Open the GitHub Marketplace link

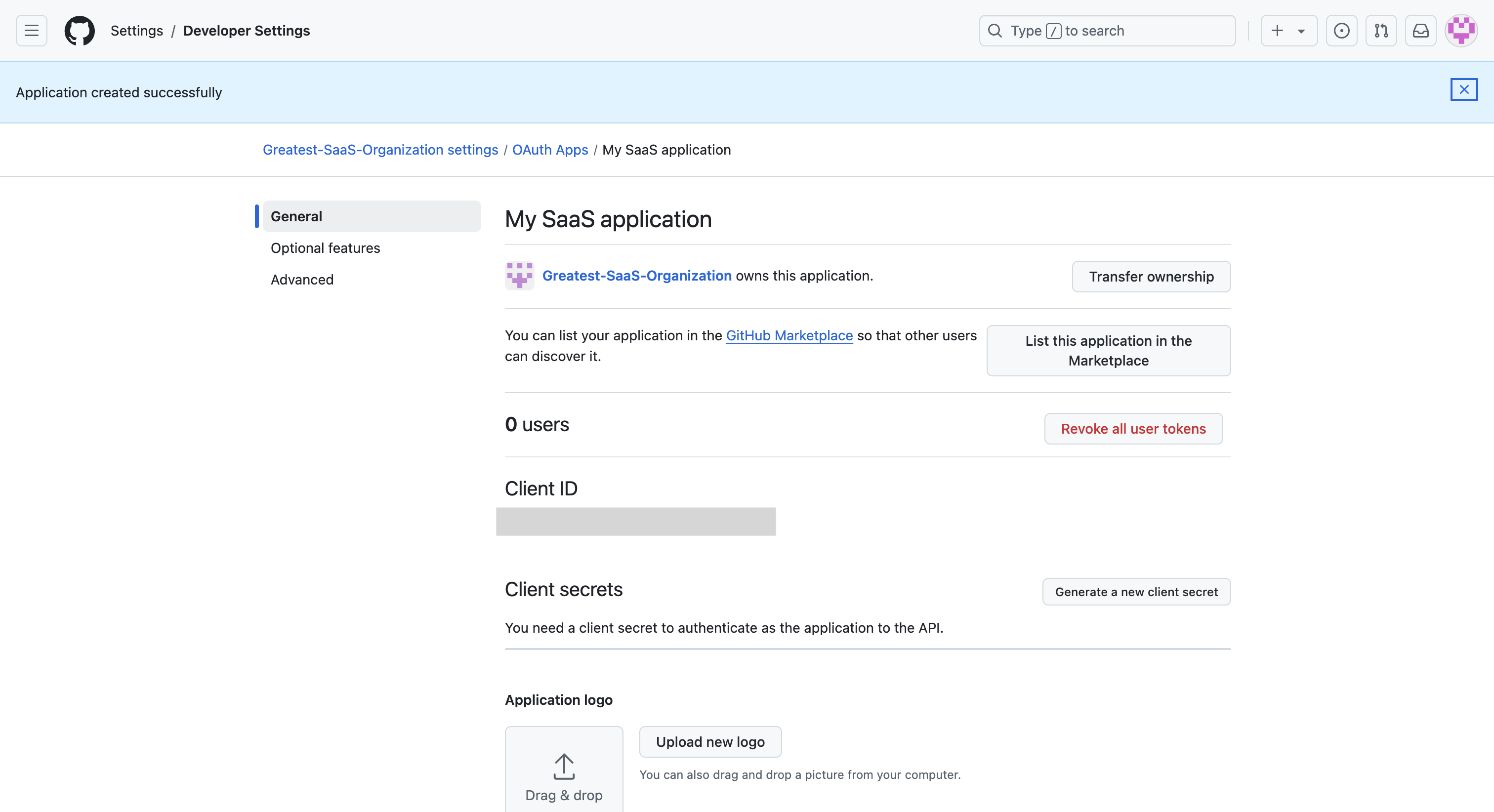(789, 336)
